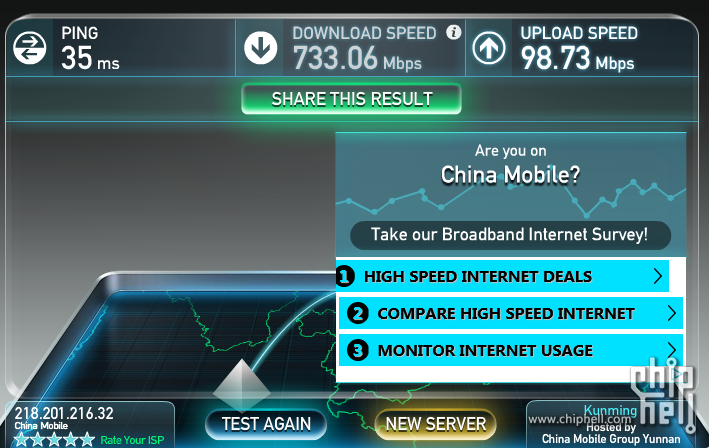This screenshot has height=448, width=709.
Task: Expand Monitor Internet Usage chevron
Action: click(672, 350)
